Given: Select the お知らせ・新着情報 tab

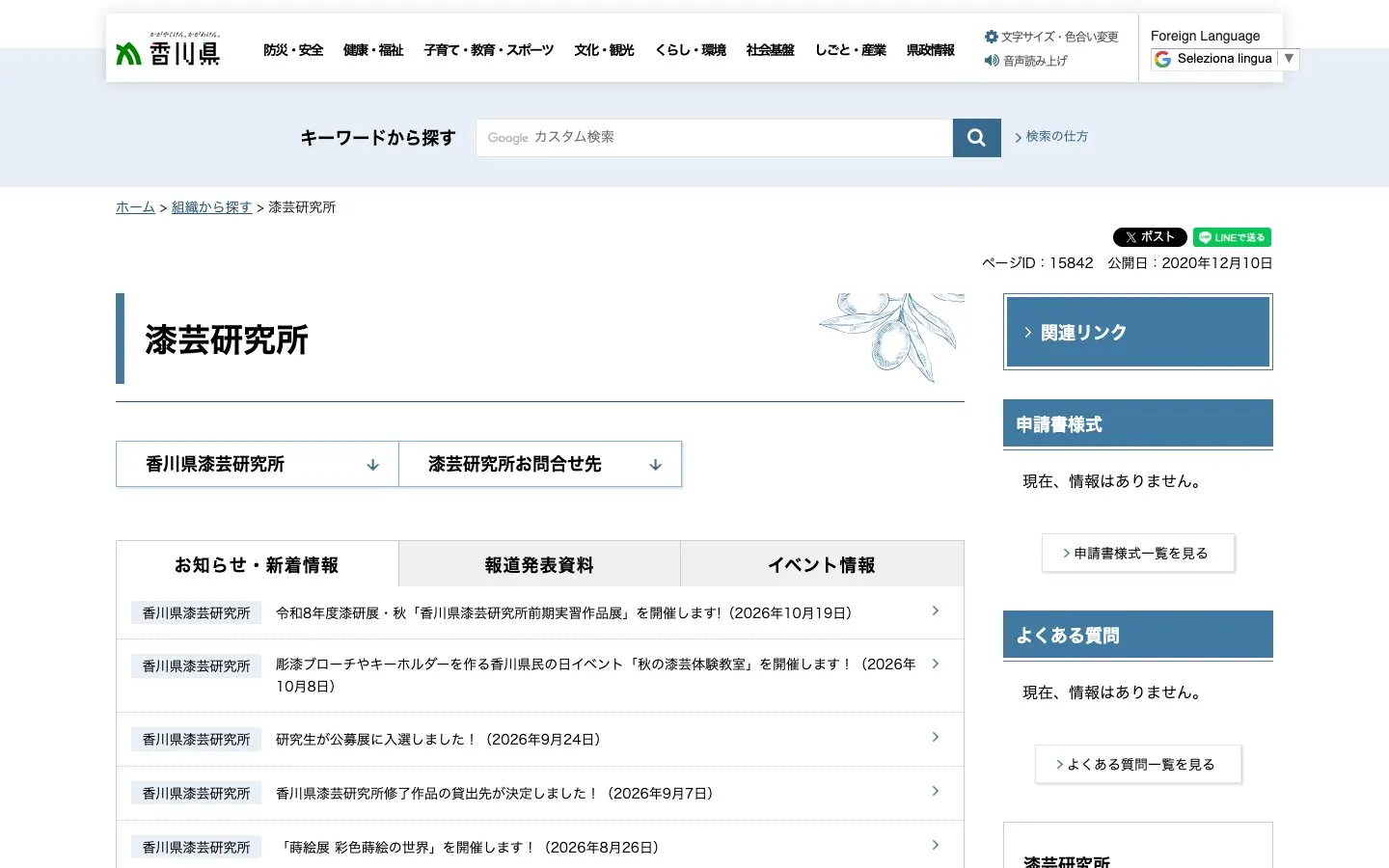Looking at the screenshot, I should click(257, 565).
